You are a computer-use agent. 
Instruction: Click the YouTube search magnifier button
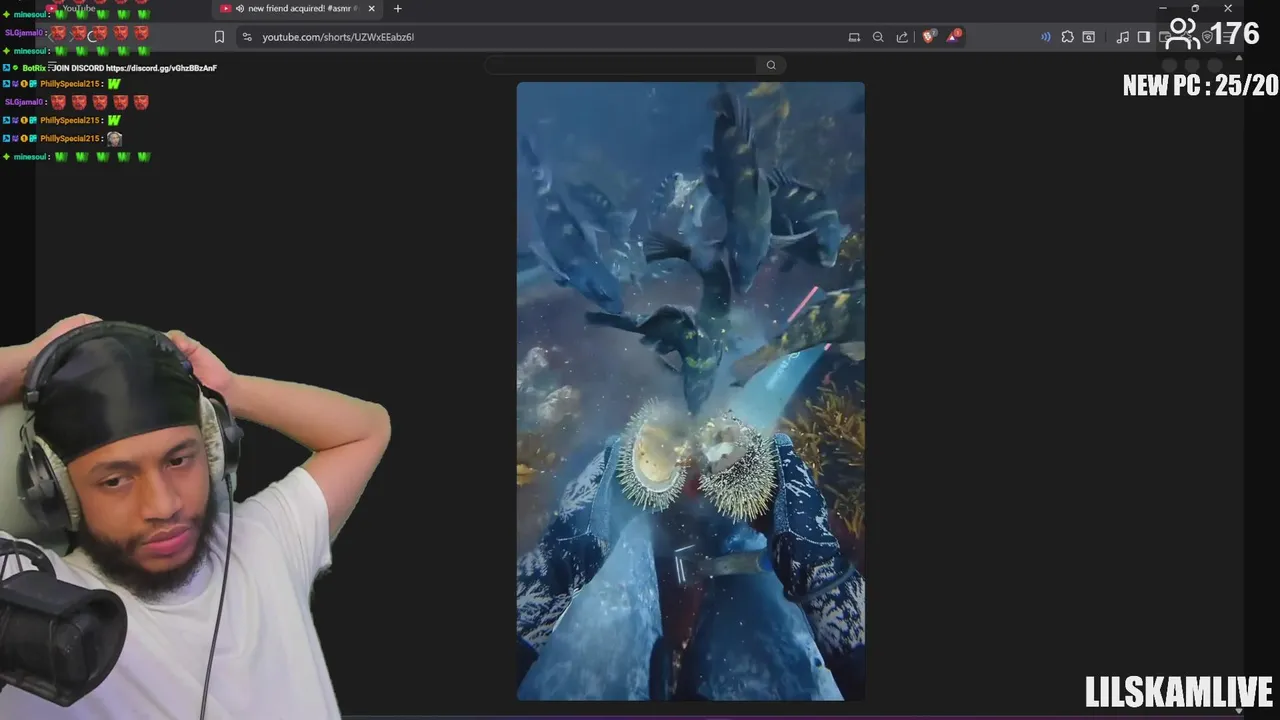click(x=771, y=65)
